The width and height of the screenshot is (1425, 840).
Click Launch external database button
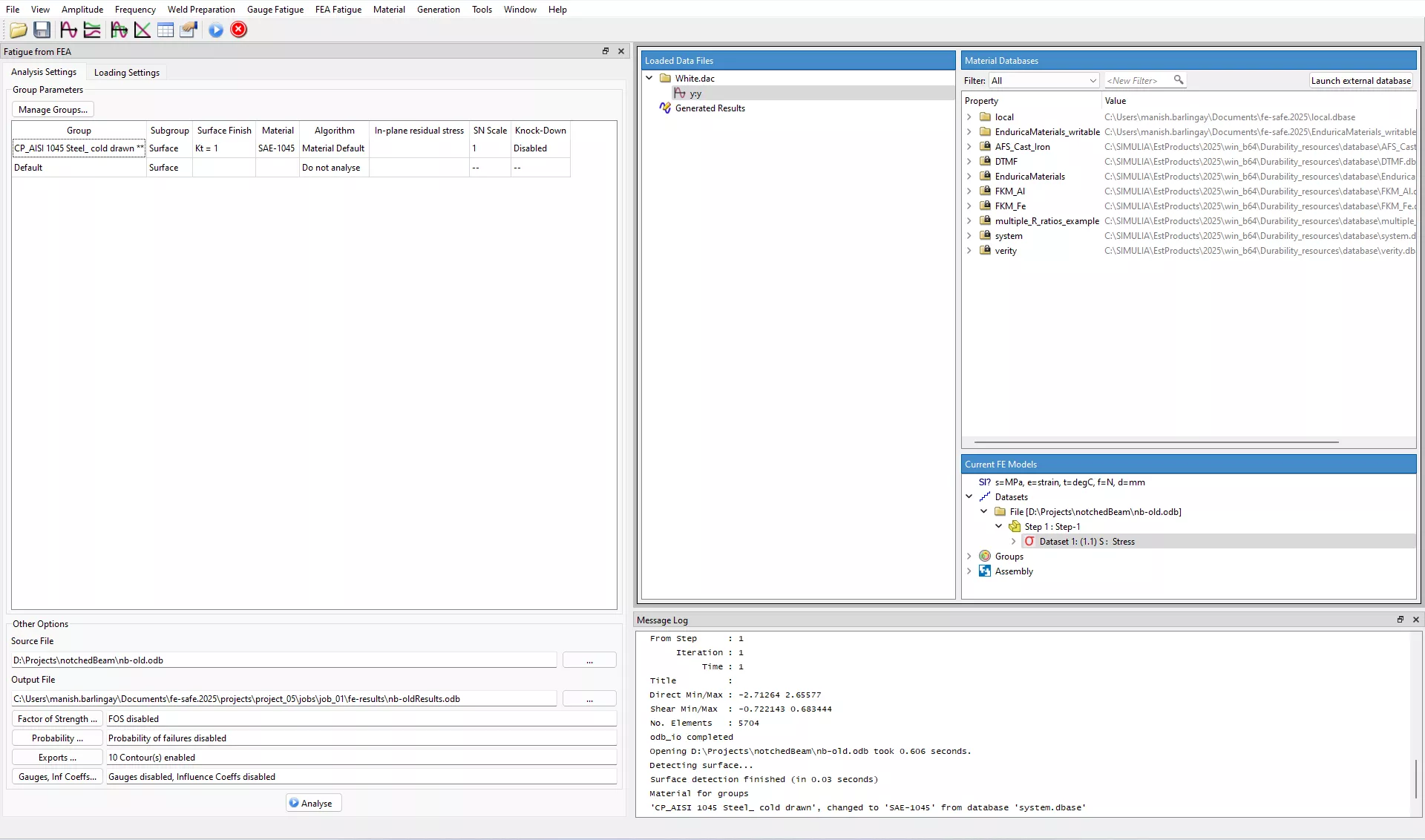coord(1360,81)
